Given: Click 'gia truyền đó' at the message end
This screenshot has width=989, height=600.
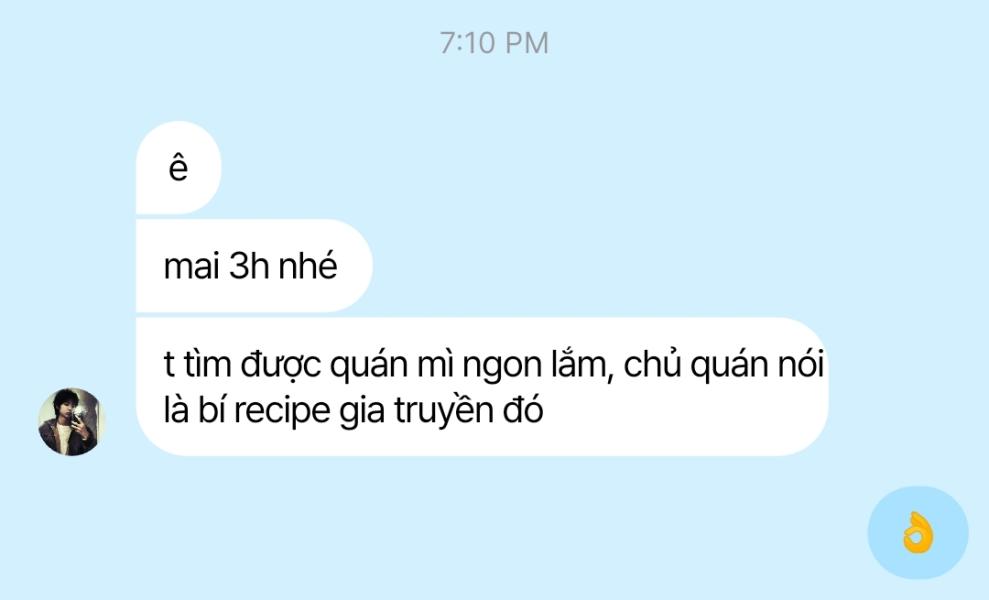Looking at the screenshot, I should tap(442, 411).
